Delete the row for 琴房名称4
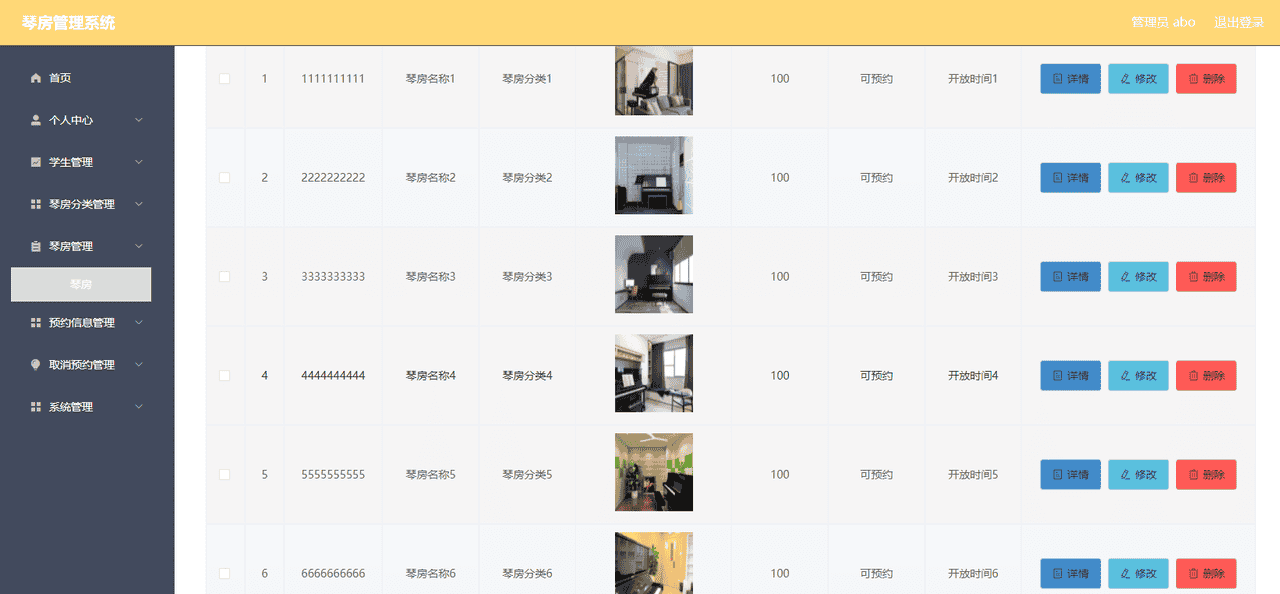 [x=1206, y=376]
